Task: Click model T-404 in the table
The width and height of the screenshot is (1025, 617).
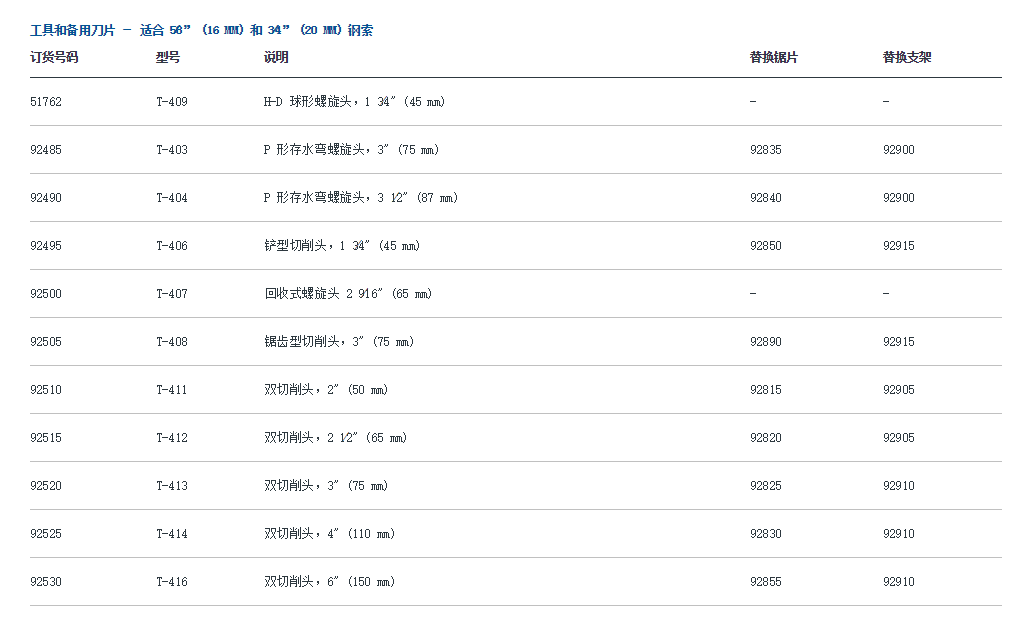Action: click(x=171, y=198)
